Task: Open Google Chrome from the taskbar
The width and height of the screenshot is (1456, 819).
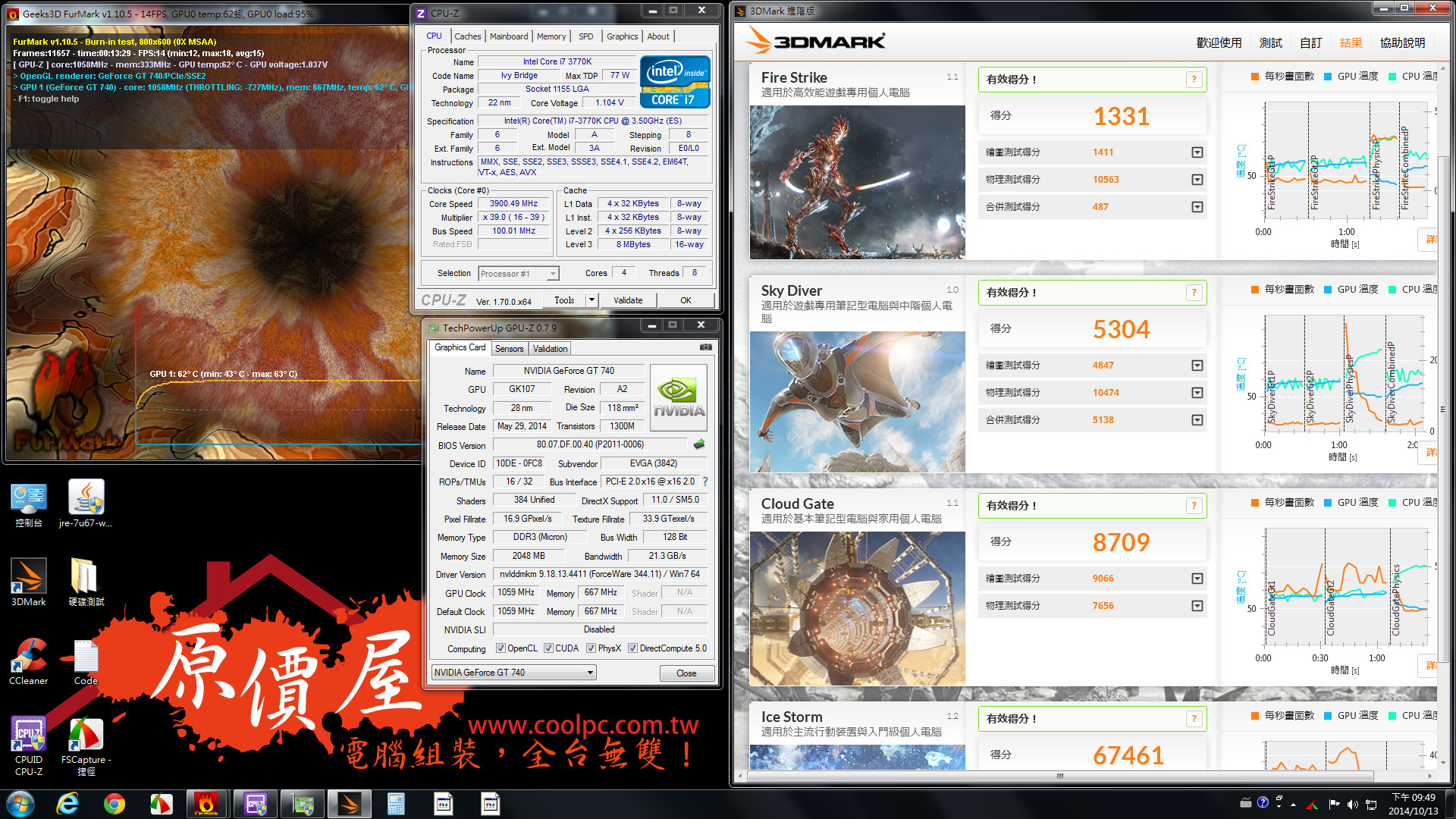Action: [115, 804]
